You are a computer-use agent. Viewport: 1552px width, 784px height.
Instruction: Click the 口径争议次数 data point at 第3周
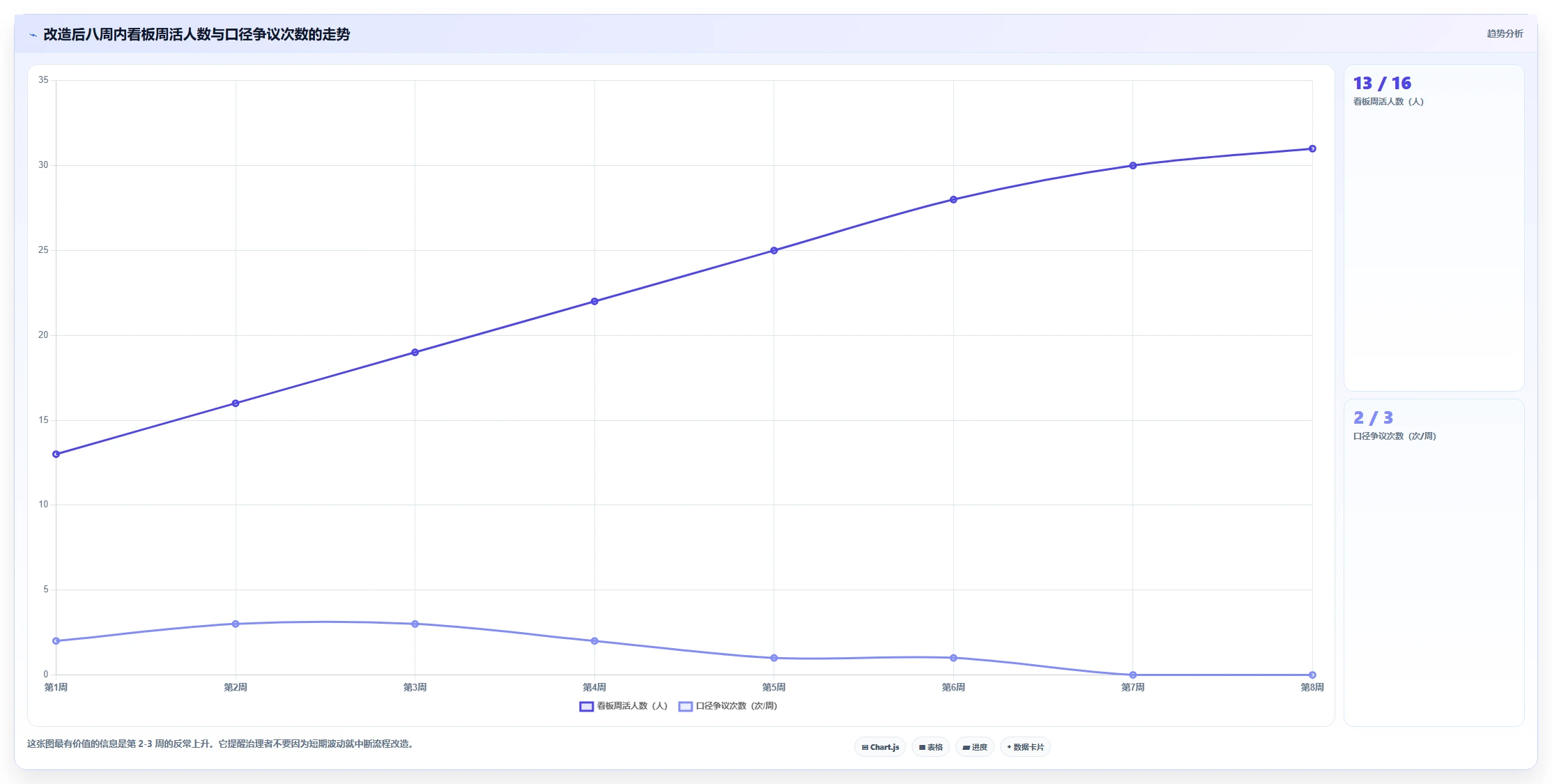point(415,624)
